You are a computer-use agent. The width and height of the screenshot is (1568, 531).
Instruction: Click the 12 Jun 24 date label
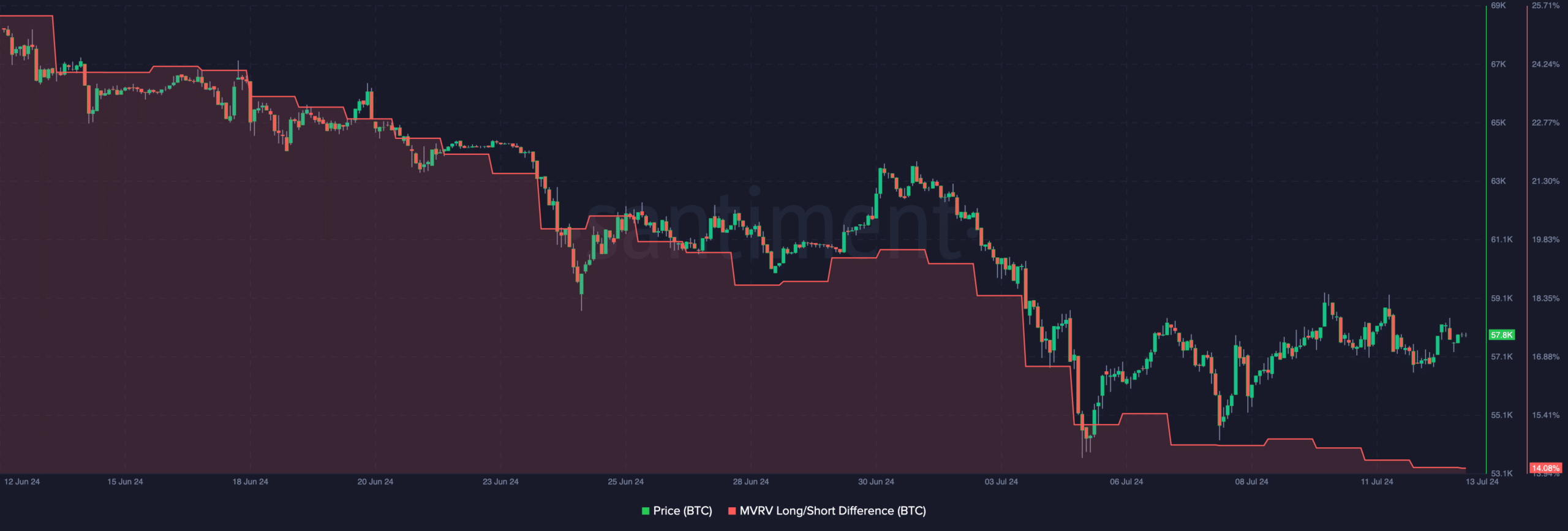pos(22,482)
